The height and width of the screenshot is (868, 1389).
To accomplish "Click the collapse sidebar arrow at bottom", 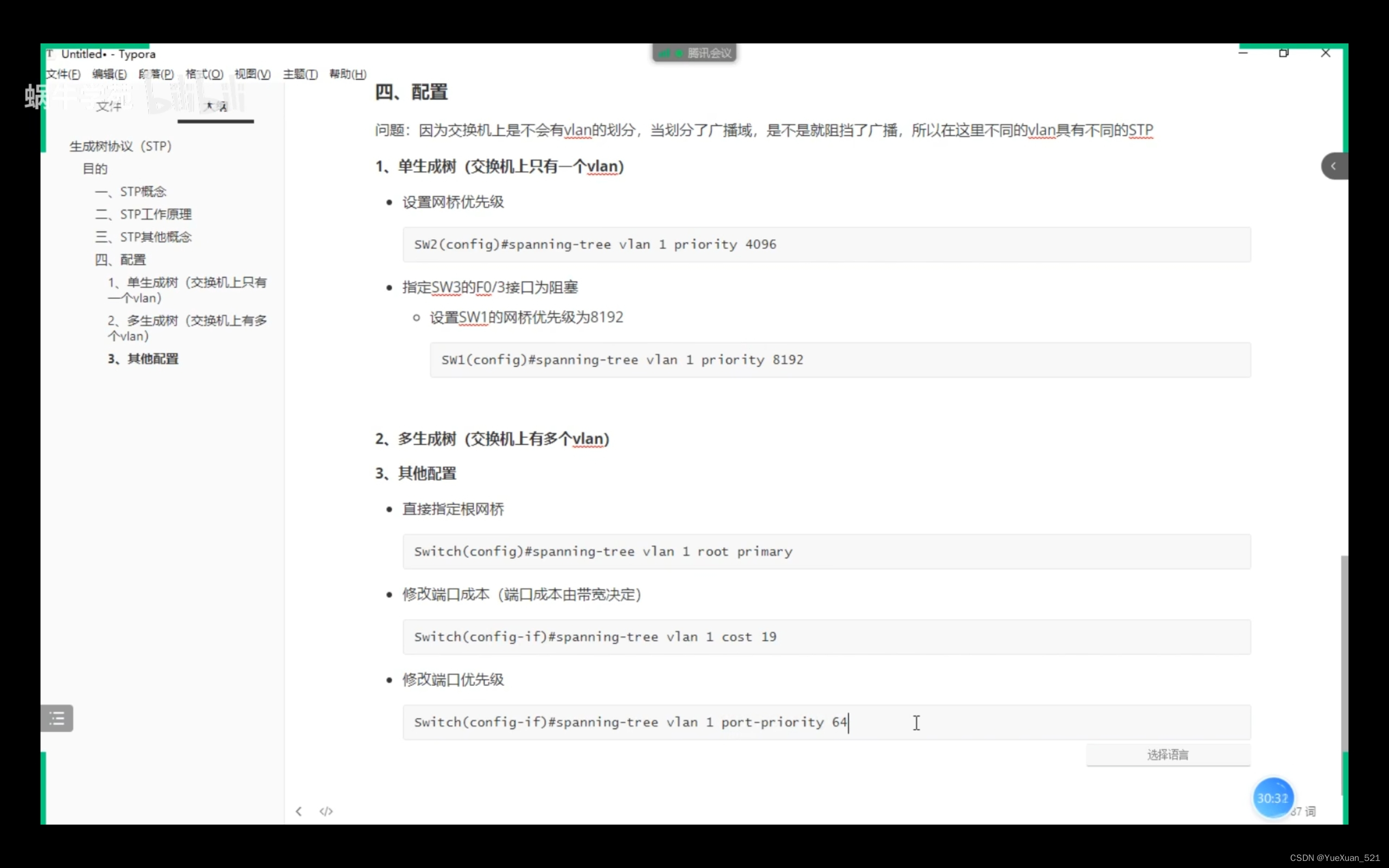I will tap(298, 811).
